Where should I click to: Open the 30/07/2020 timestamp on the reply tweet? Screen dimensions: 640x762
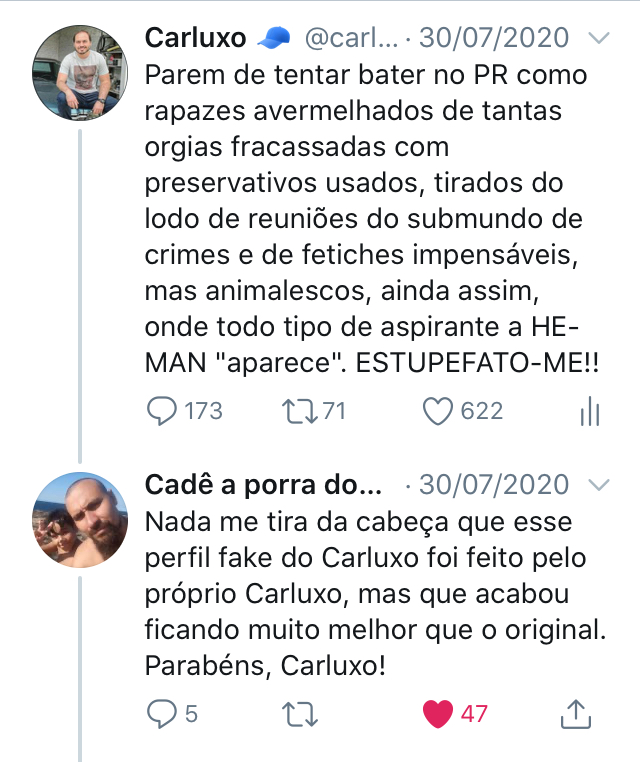pos(494,485)
